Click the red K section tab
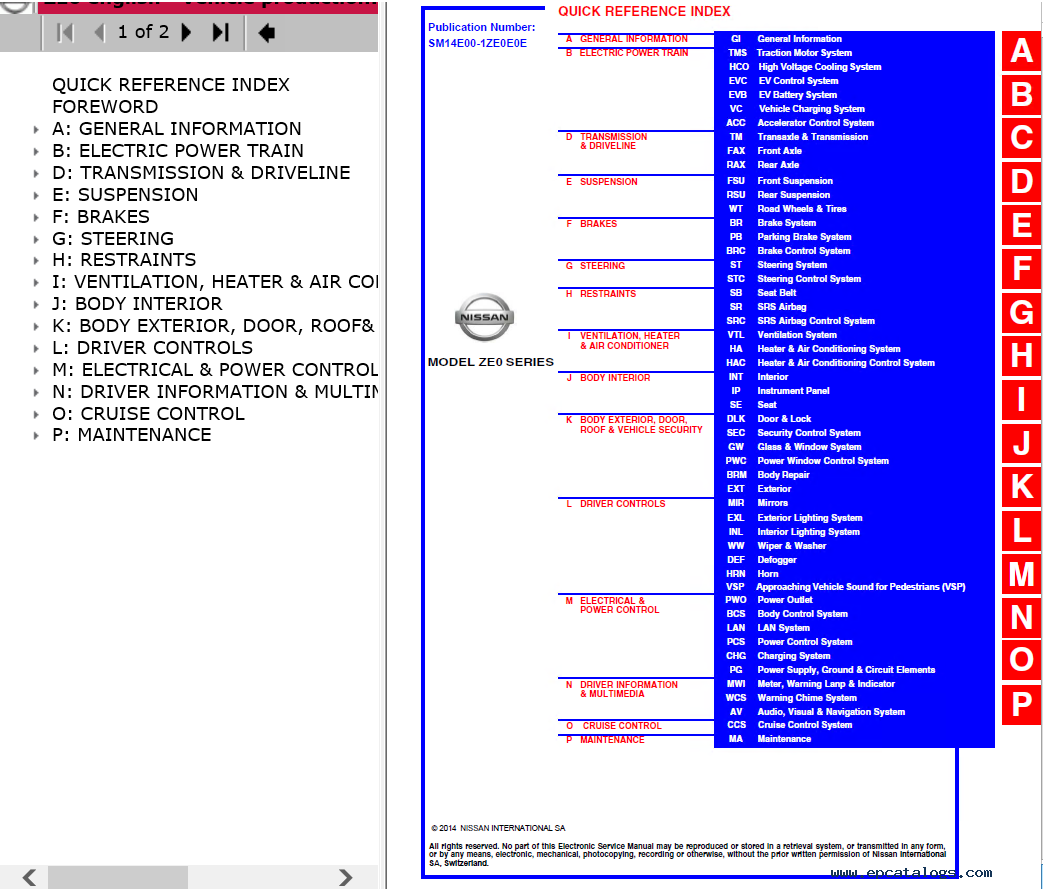 [1022, 486]
